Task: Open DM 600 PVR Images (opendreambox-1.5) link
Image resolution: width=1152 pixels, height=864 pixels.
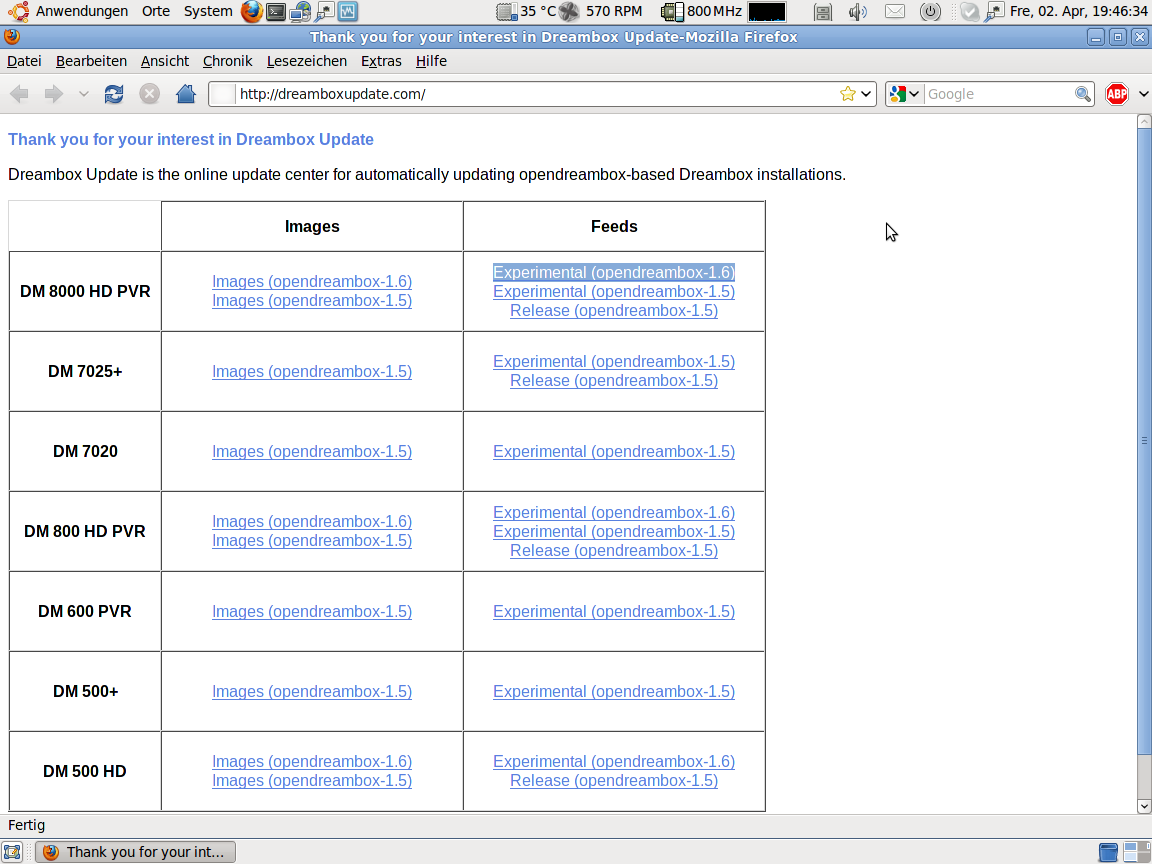Action: point(311,612)
